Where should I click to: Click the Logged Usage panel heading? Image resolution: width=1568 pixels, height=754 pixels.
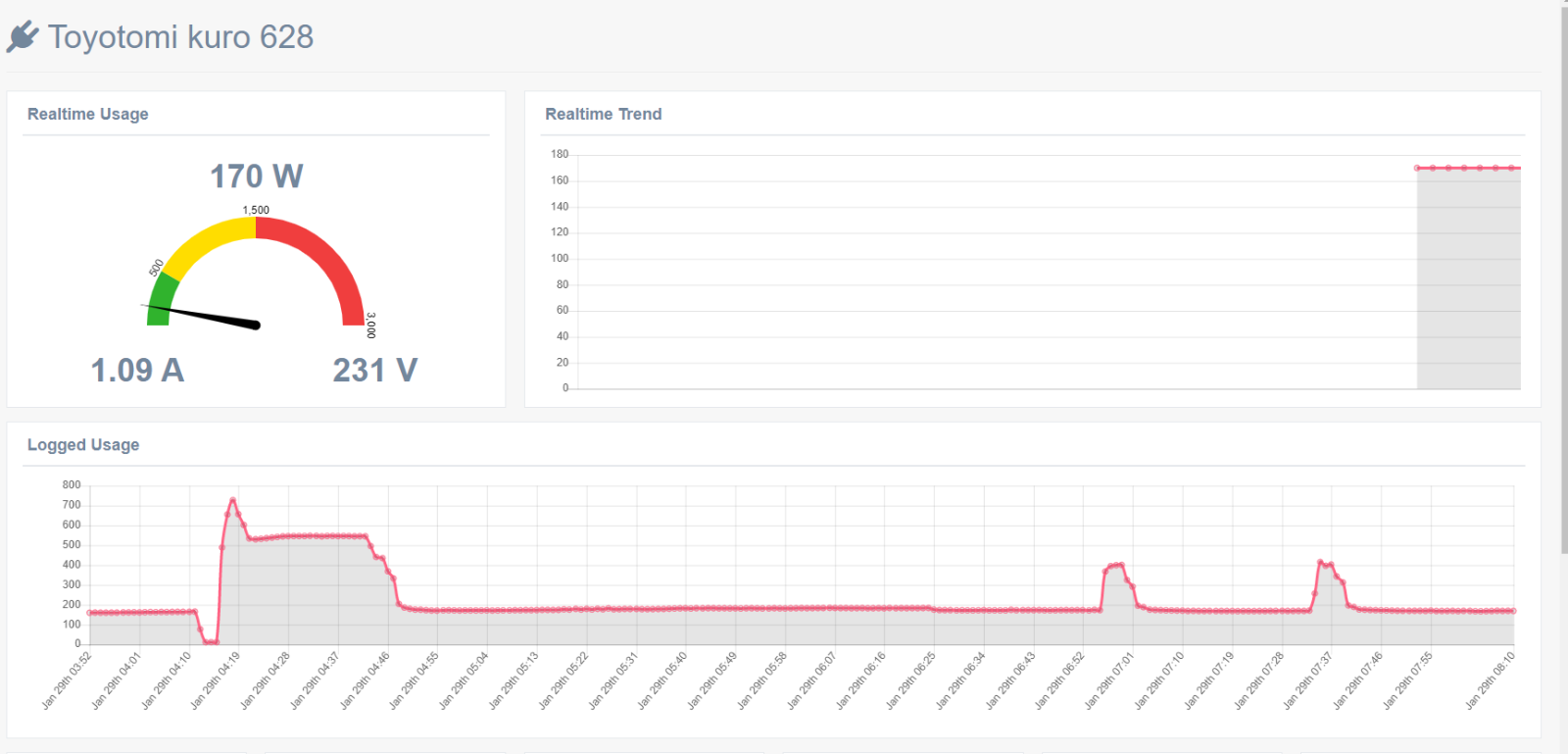point(83,444)
